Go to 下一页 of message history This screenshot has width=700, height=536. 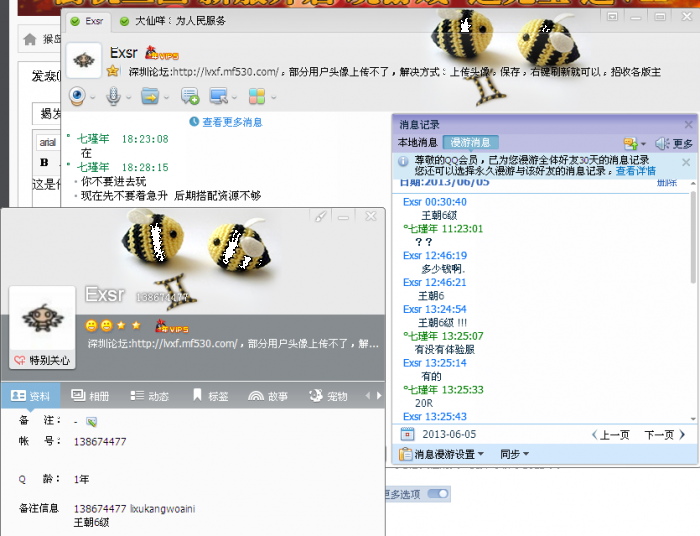coord(664,435)
